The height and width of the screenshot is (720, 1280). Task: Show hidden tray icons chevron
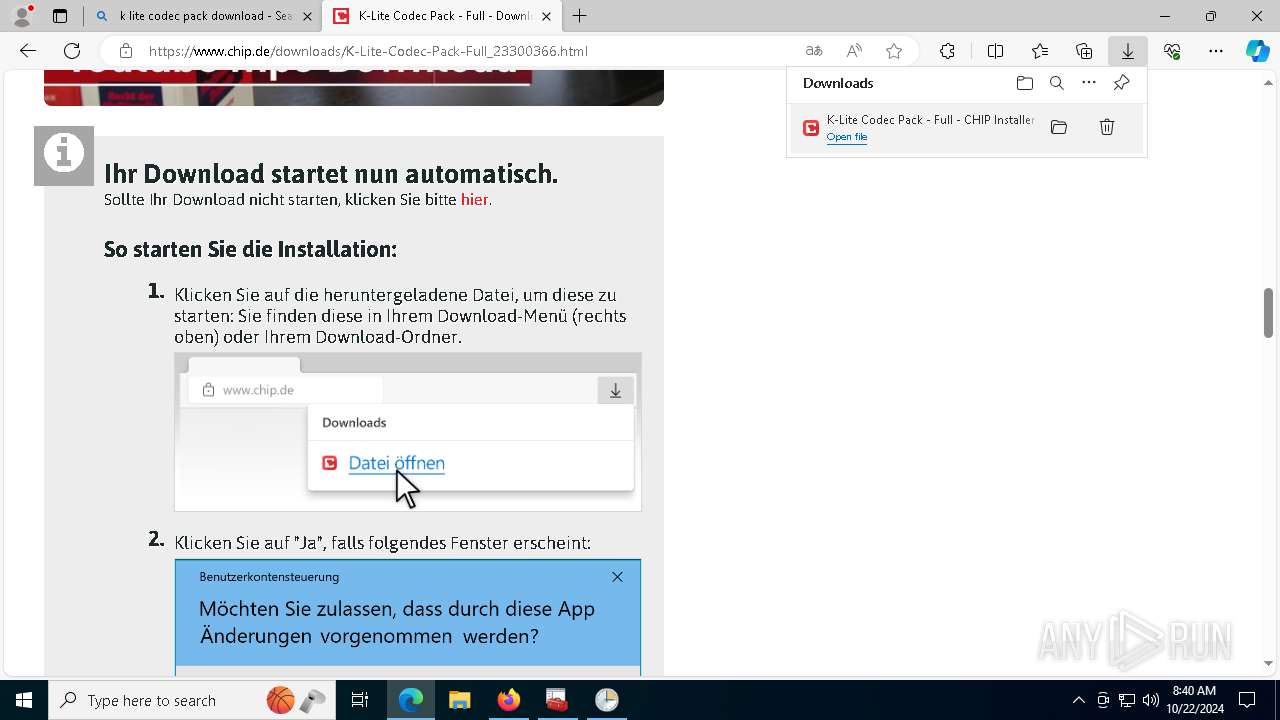tap(1078, 700)
